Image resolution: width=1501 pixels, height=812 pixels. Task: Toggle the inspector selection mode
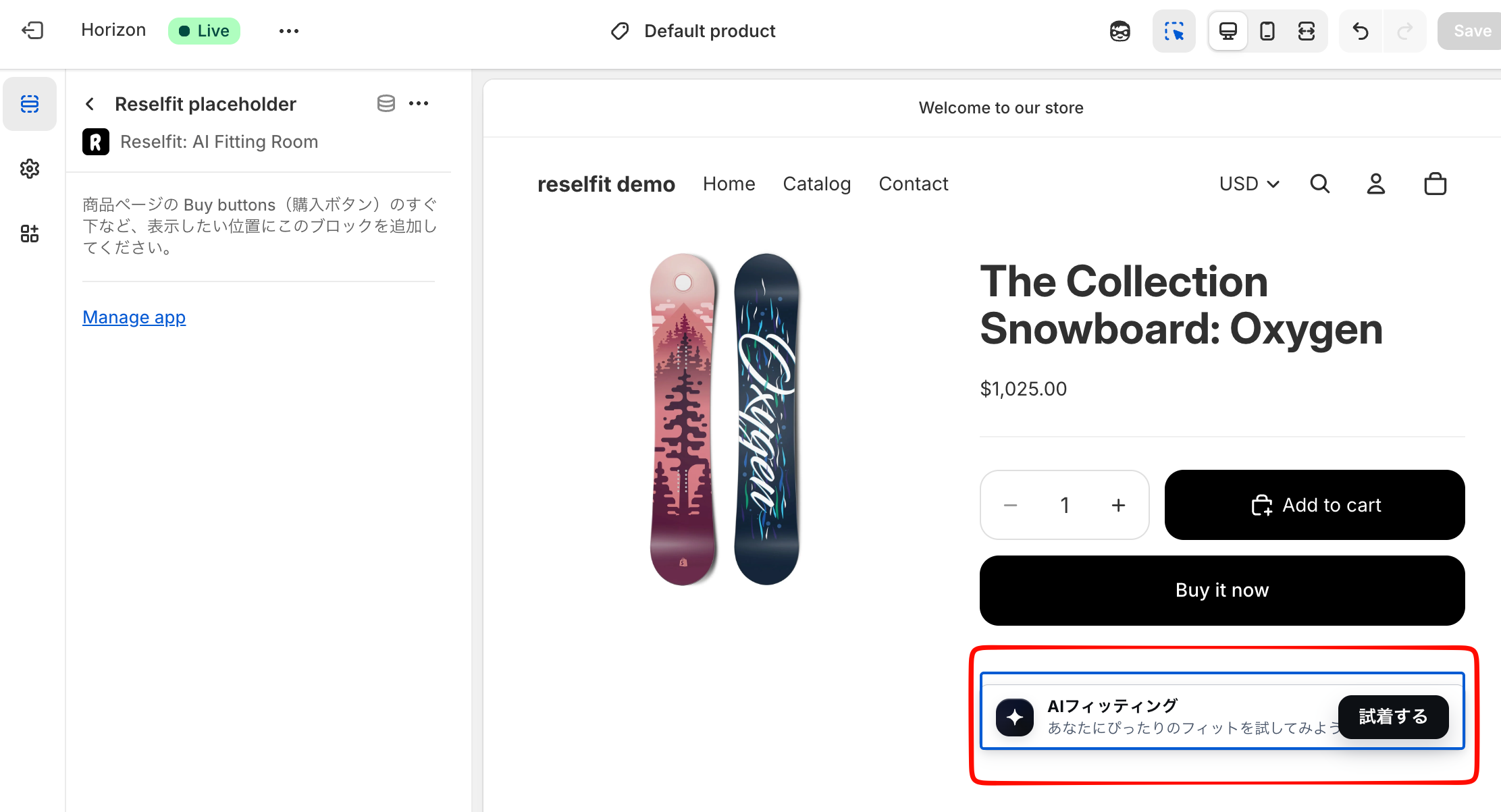coord(1174,31)
